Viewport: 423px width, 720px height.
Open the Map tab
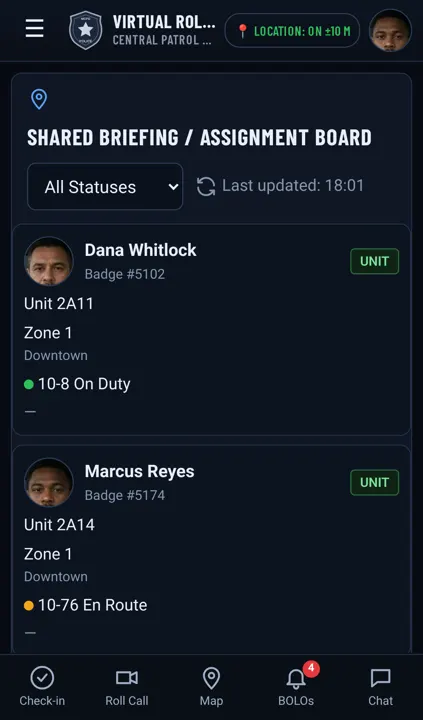[x=211, y=687]
